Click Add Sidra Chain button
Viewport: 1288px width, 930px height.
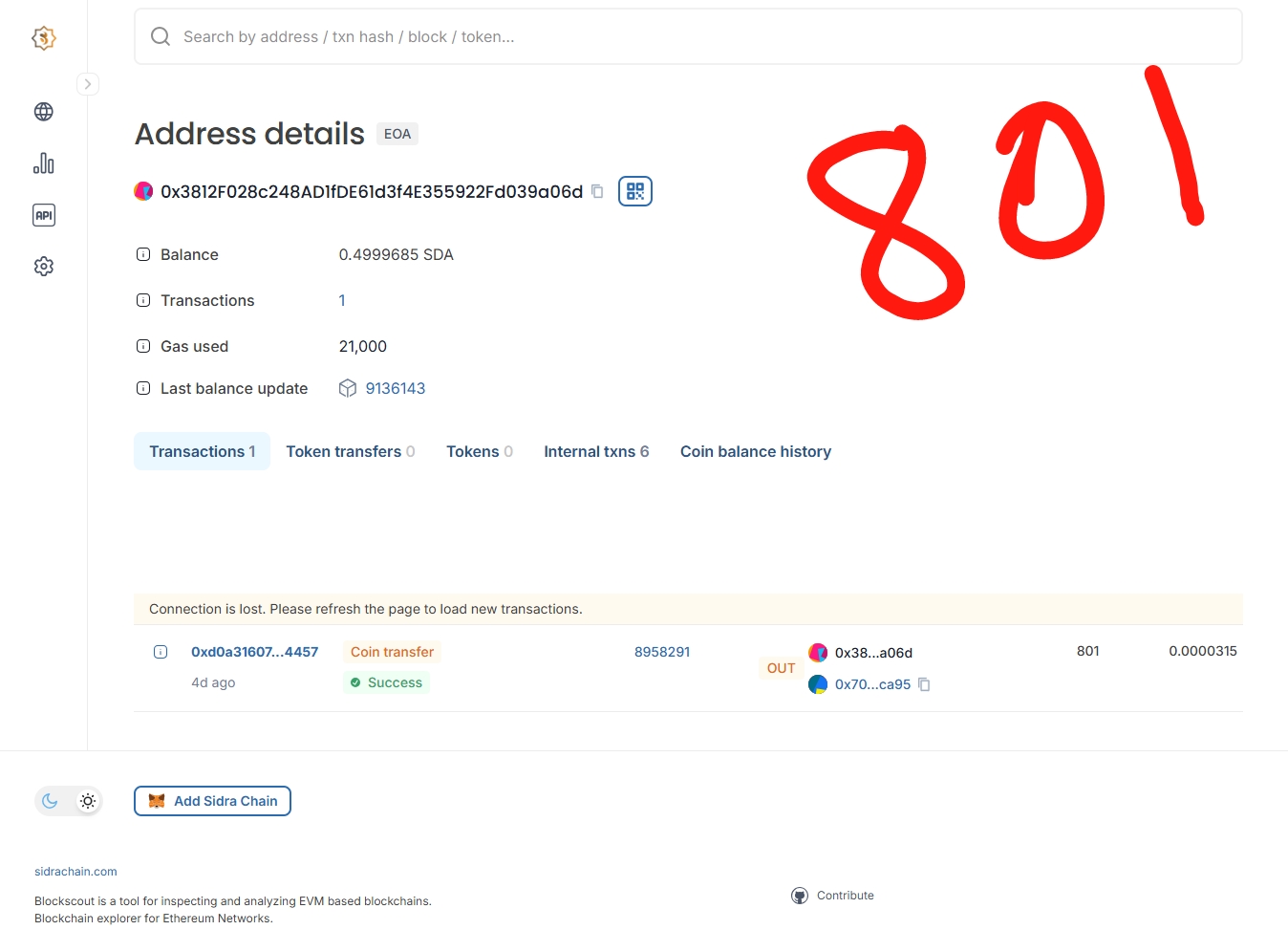212,801
